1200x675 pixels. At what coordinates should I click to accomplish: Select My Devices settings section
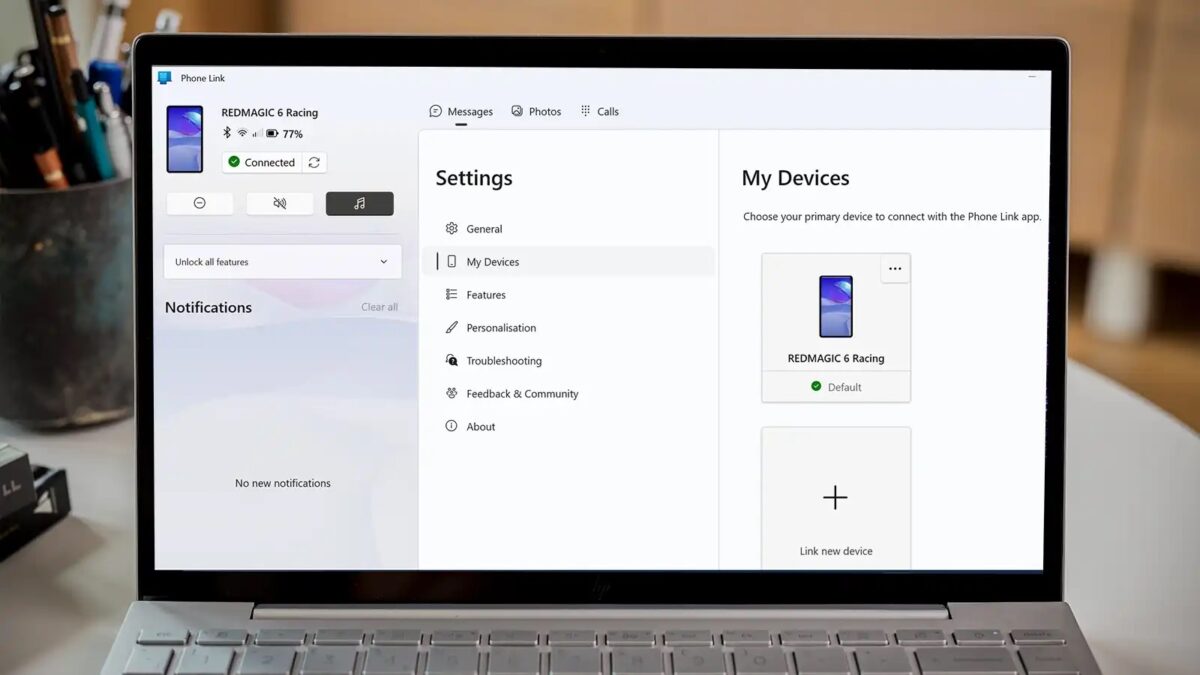[568, 262]
